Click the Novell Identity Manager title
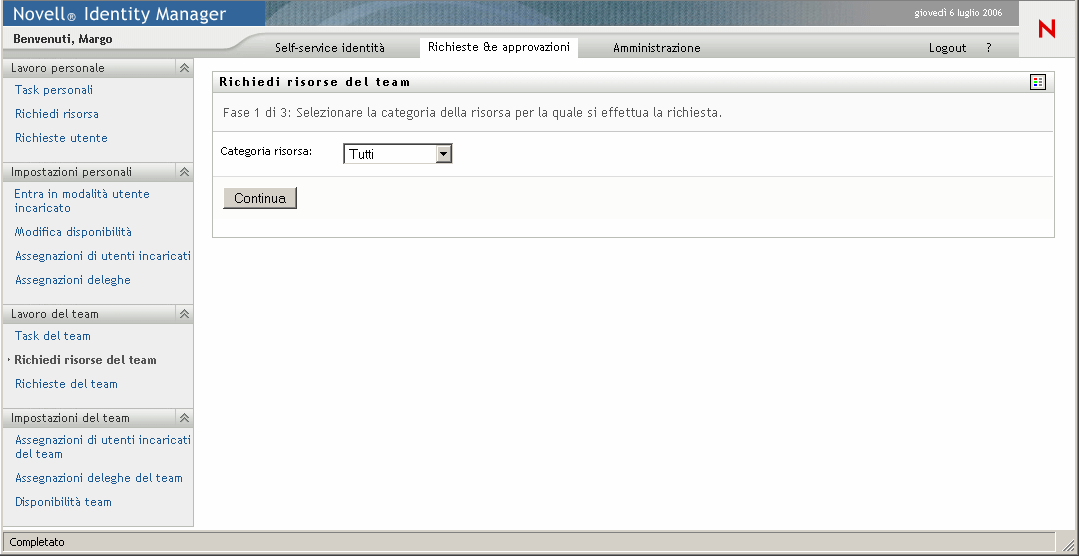 pos(120,14)
